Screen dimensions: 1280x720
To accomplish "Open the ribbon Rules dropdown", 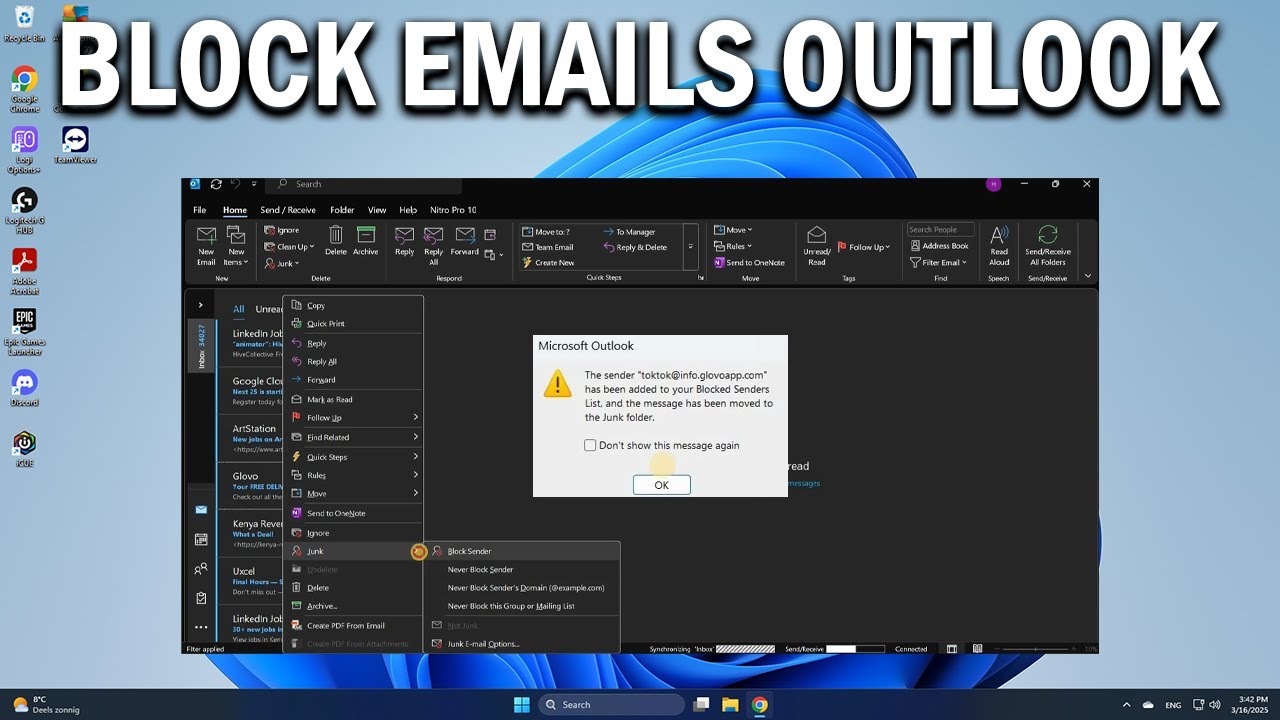I will point(733,246).
